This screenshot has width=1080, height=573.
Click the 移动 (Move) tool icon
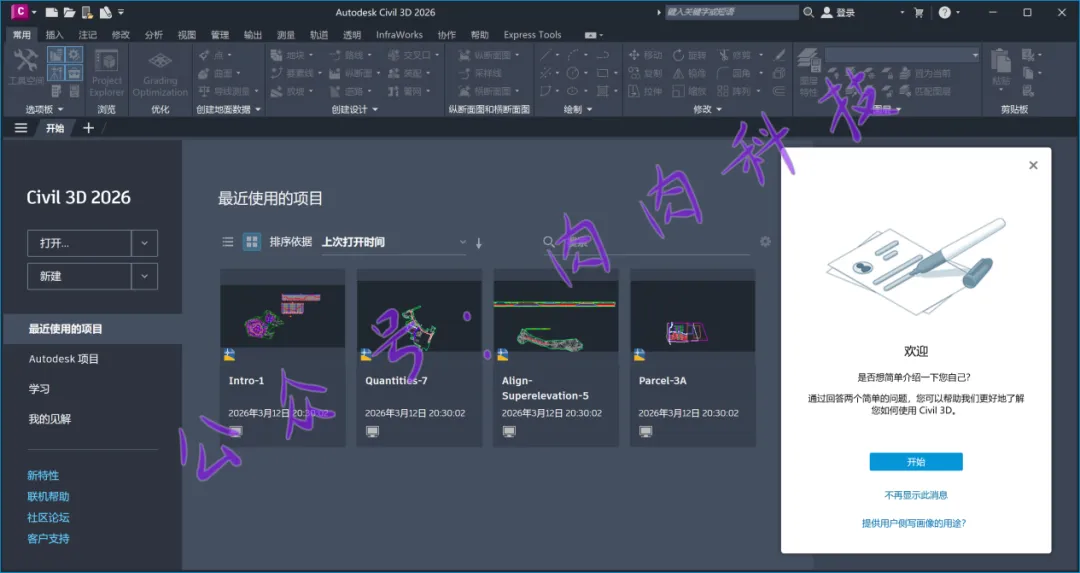click(x=634, y=55)
